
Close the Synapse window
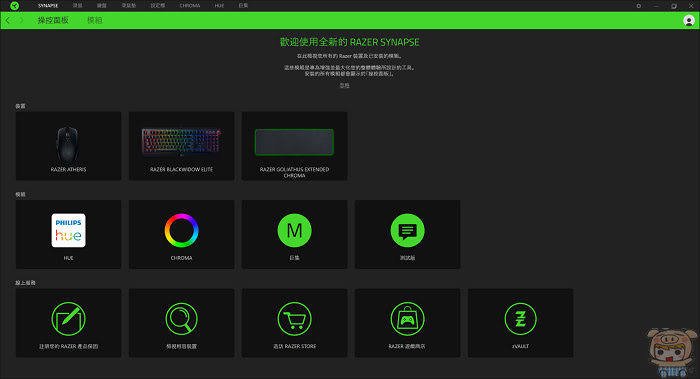coord(691,6)
